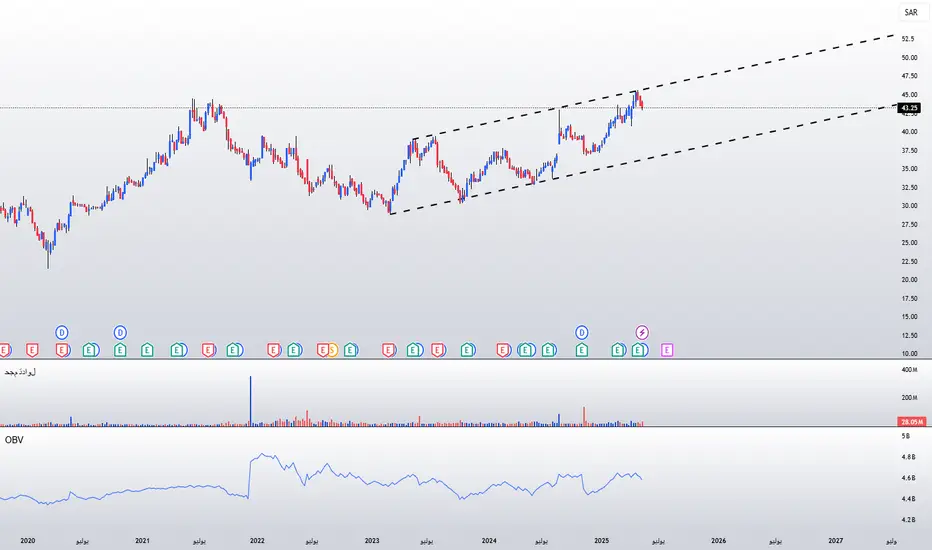Click the 20.00 value on the price axis
The width and height of the screenshot is (932, 550).
(x=909, y=279)
